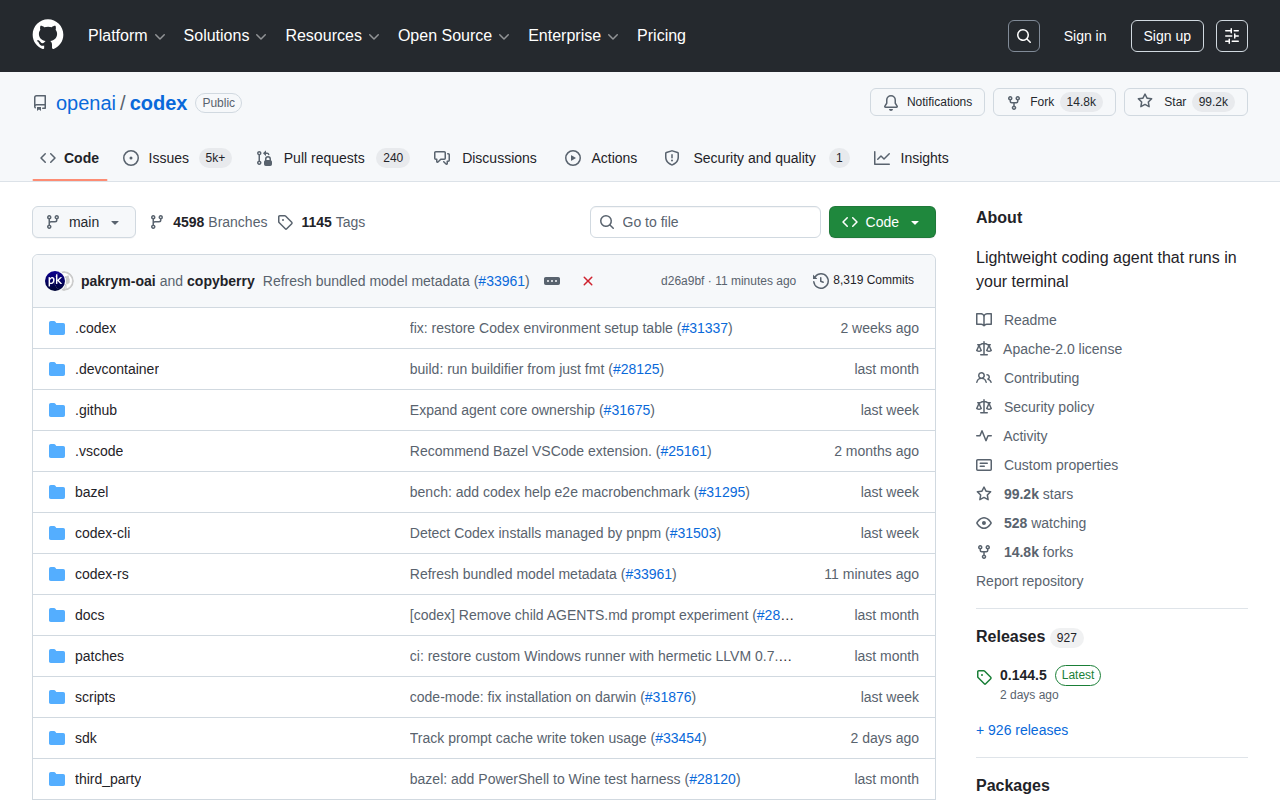Image resolution: width=1280 pixels, height=800 pixels.
Task: Click the Security policy scale icon
Action: [984, 407]
